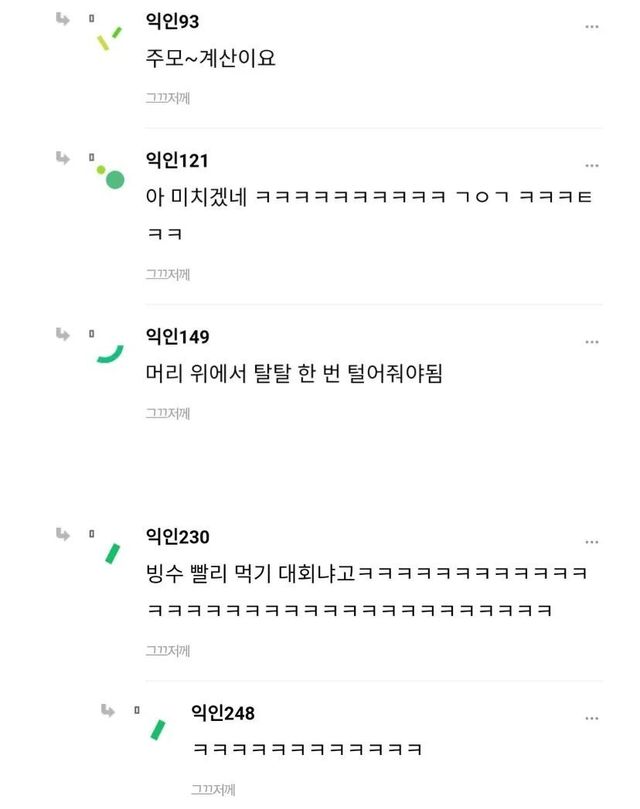Open the more options menu for 익인248's reply

pos(592,719)
